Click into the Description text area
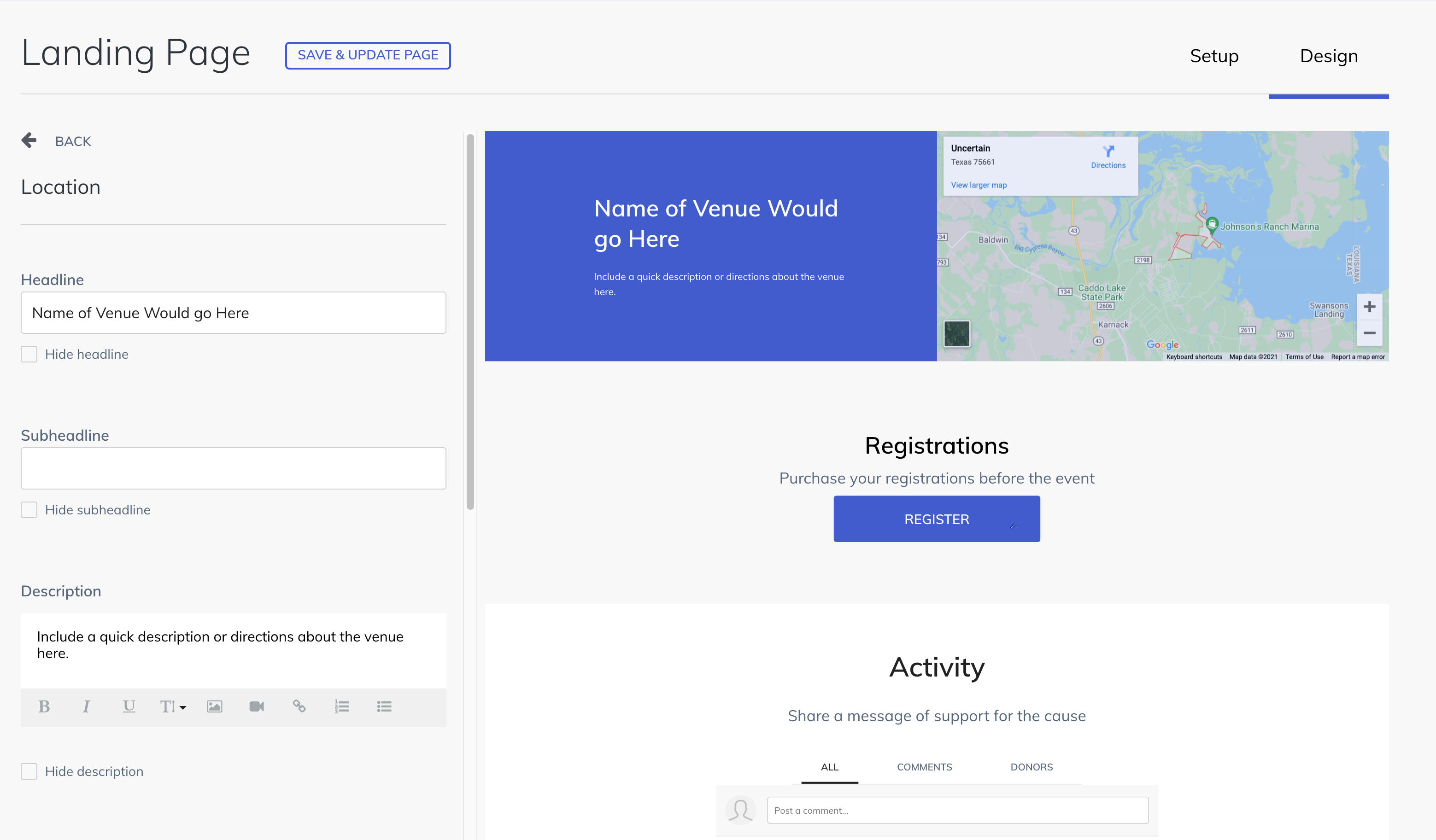Image resolution: width=1436 pixels, height=840 pixels. click(234, 651)
